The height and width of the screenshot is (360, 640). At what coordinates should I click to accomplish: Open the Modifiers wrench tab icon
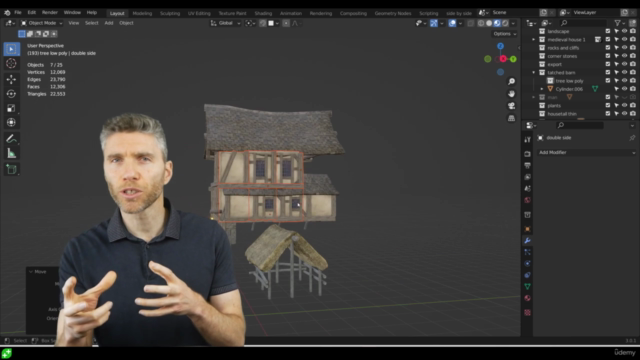tap(527, 241)
